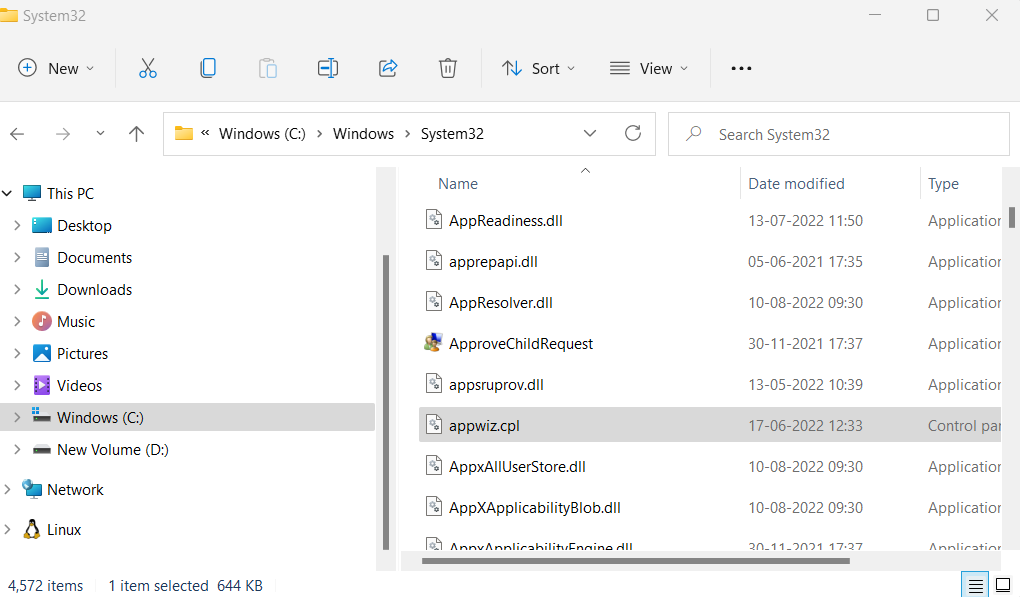This screenshot has width=1020, height=597.
Task: Click the Linux penguin icon
Action: [31, 529]
